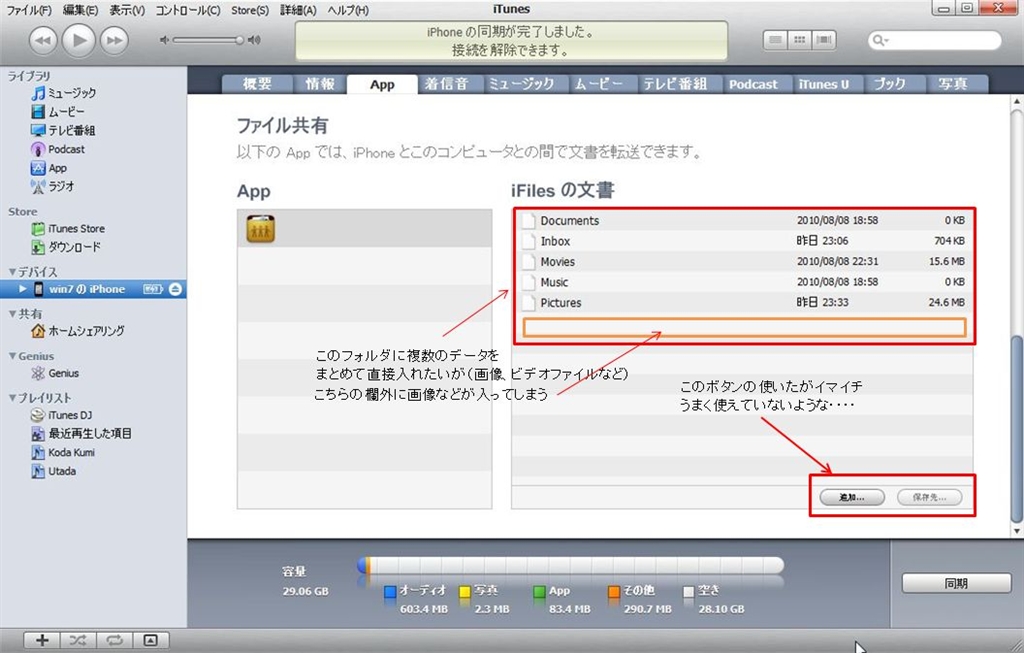Image resolution: width=1024 pixels, height=653 pixels.
Task: Open the Koda Kumi playlist
Action: (x=63, y=453)
